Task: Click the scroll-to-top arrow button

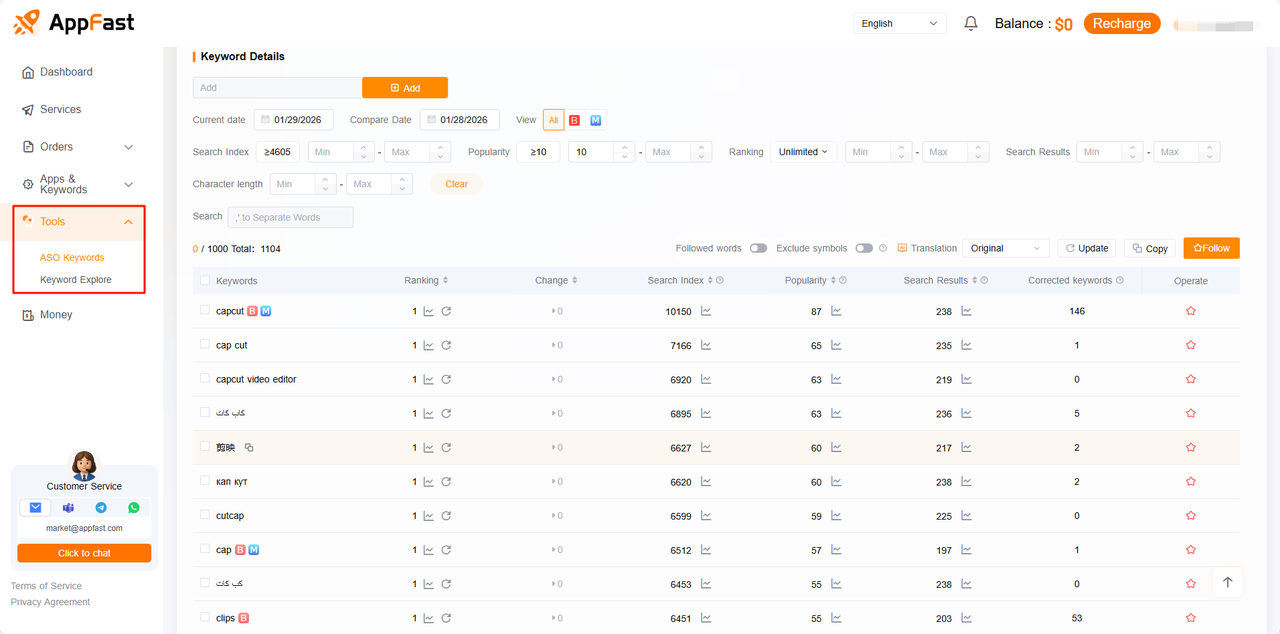Action: pos(1227,582)
